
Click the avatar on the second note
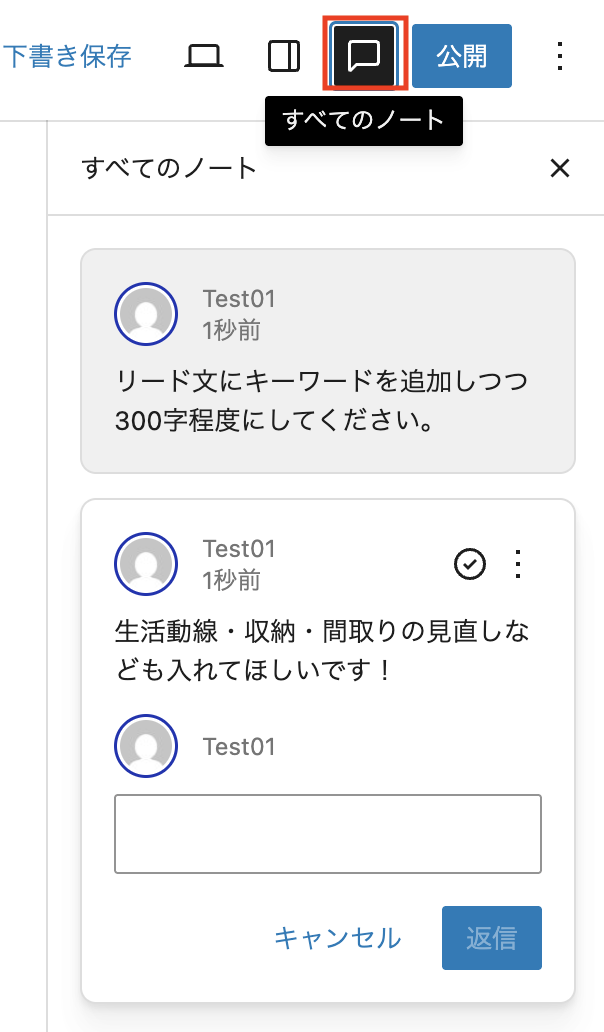(146, 564)
